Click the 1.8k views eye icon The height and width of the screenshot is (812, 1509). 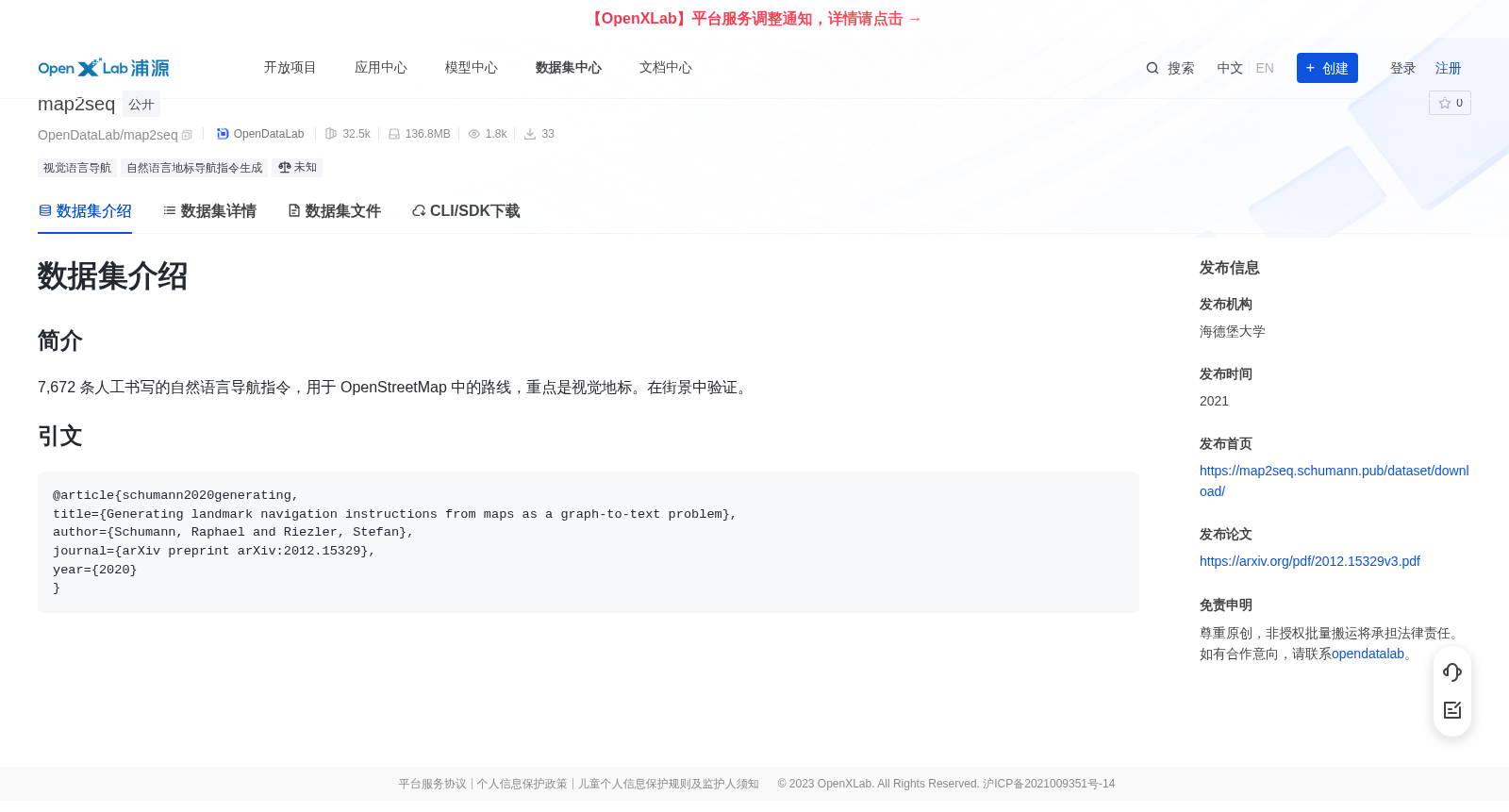(x=474, y=134)
